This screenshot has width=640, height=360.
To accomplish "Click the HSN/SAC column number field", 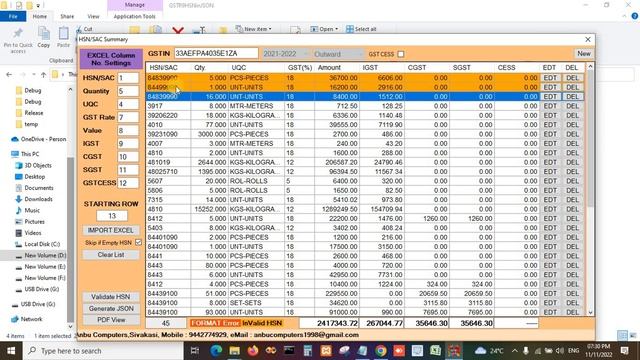I will tap(128, 78).
